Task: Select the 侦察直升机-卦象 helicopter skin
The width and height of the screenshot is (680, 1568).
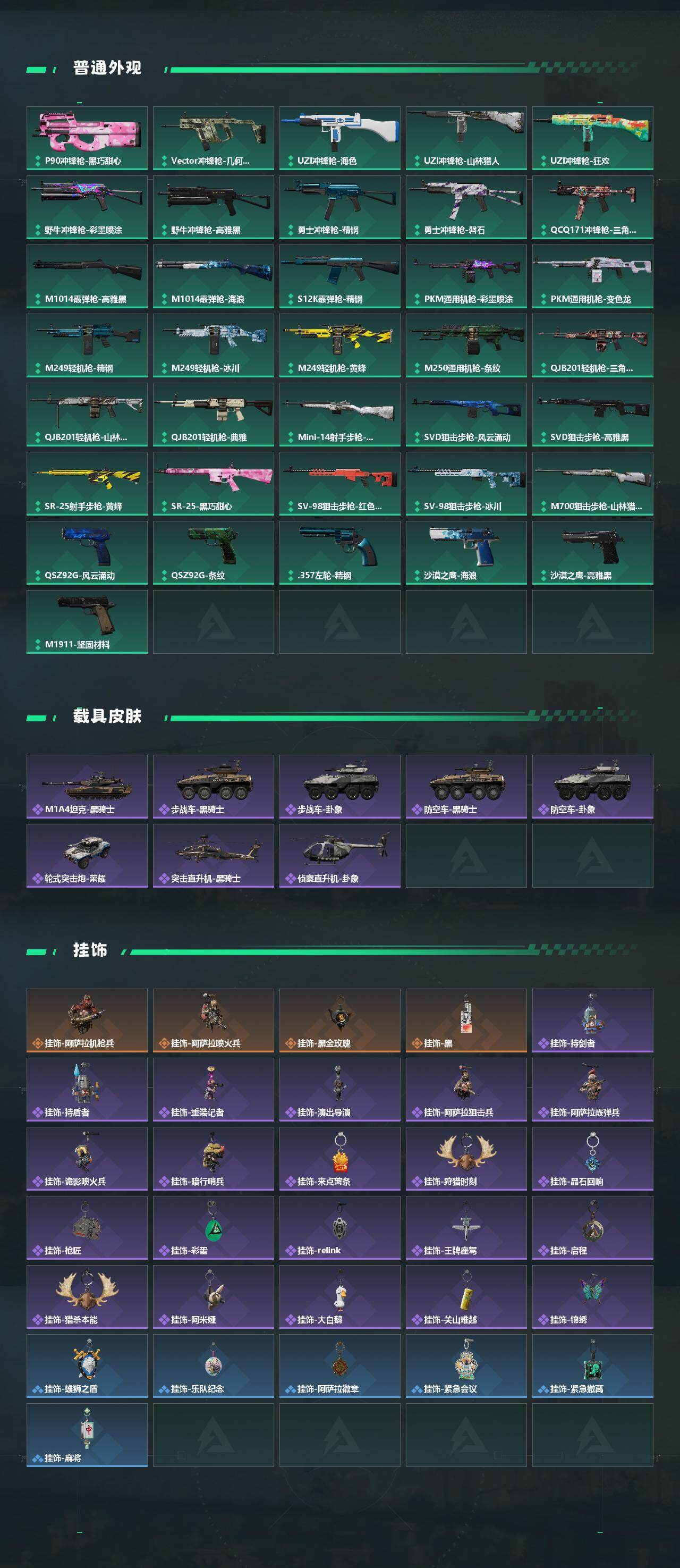Action: coord(340,856)
